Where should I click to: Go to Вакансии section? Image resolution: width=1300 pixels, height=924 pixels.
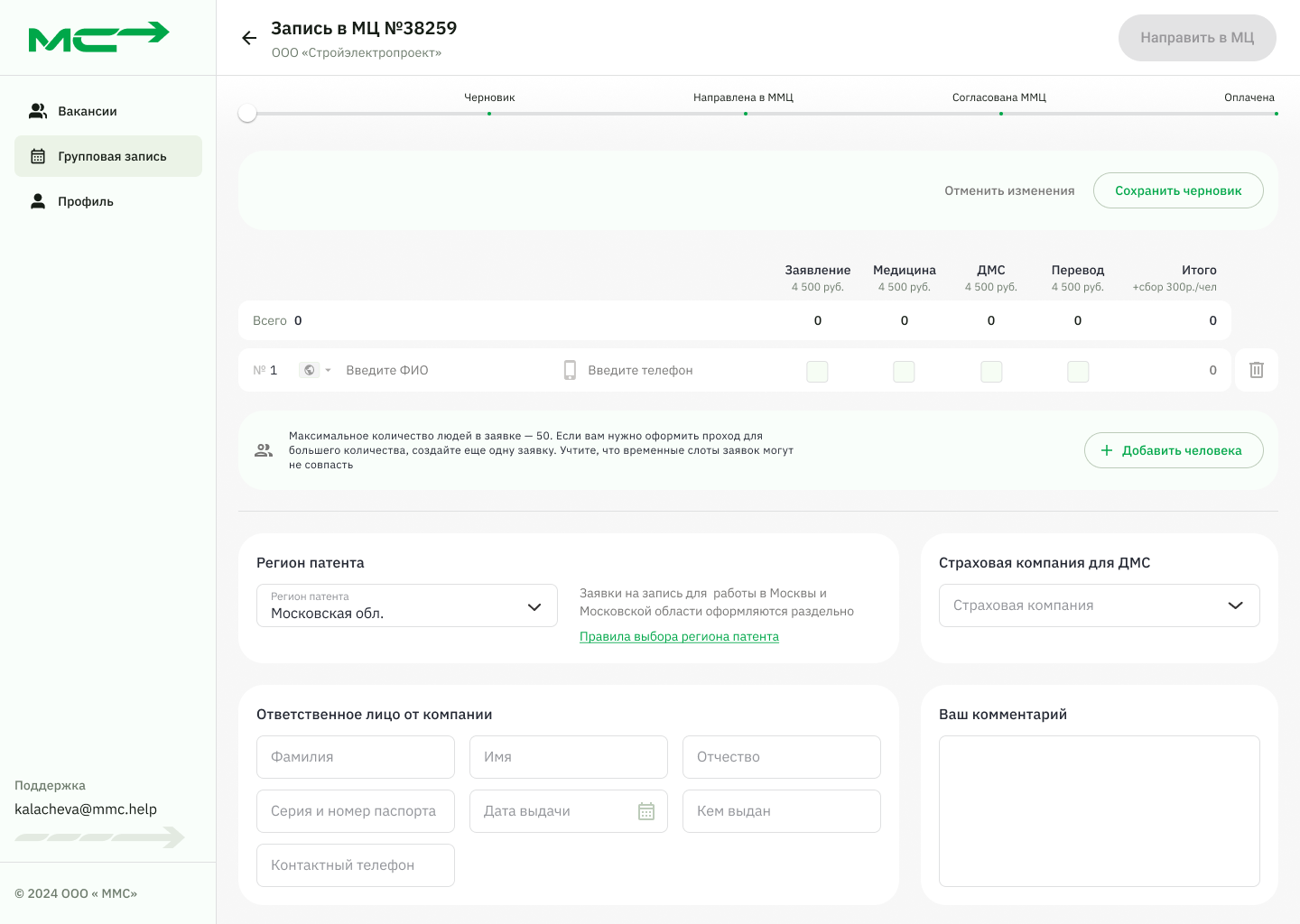click(88, 111)
